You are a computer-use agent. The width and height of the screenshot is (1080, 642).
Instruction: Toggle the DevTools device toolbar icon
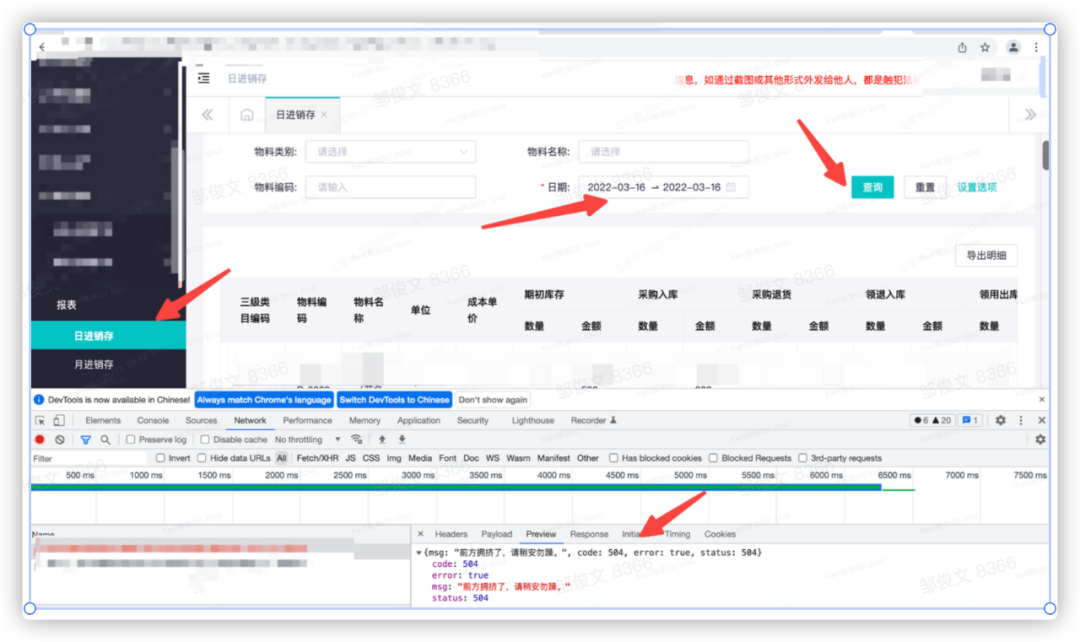[59, 420]
